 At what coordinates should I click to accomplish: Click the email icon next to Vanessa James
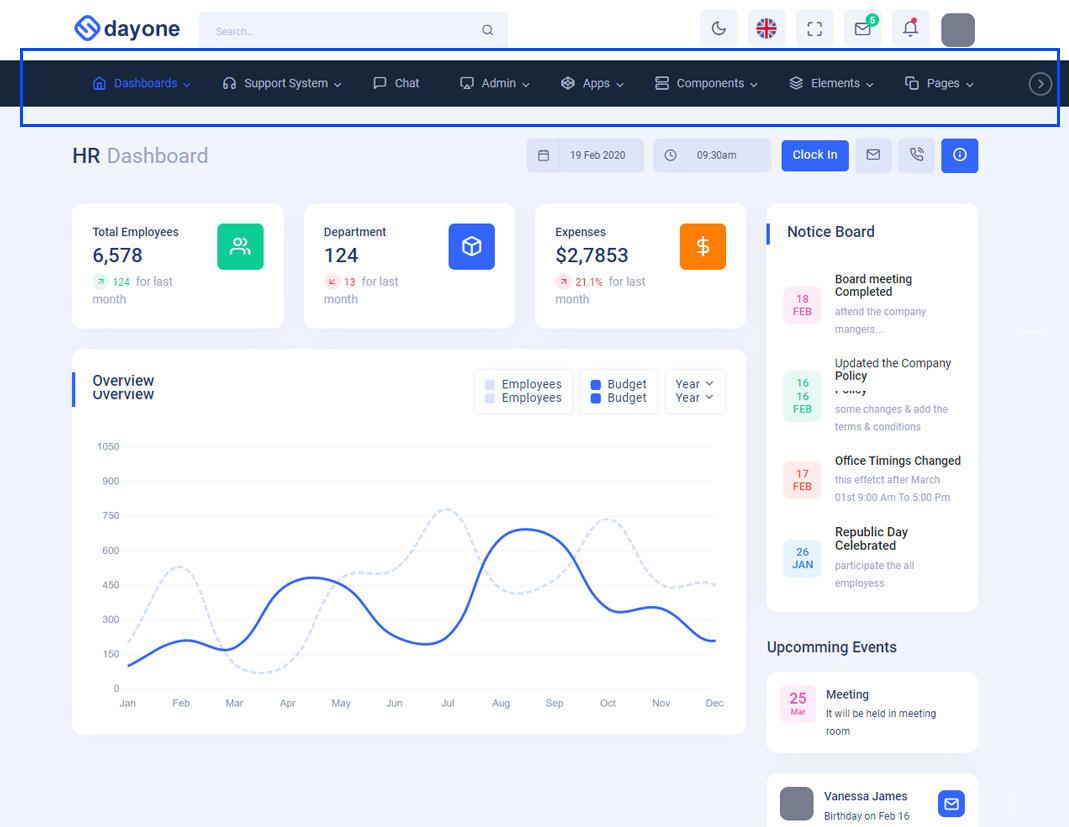coord(951,804)
